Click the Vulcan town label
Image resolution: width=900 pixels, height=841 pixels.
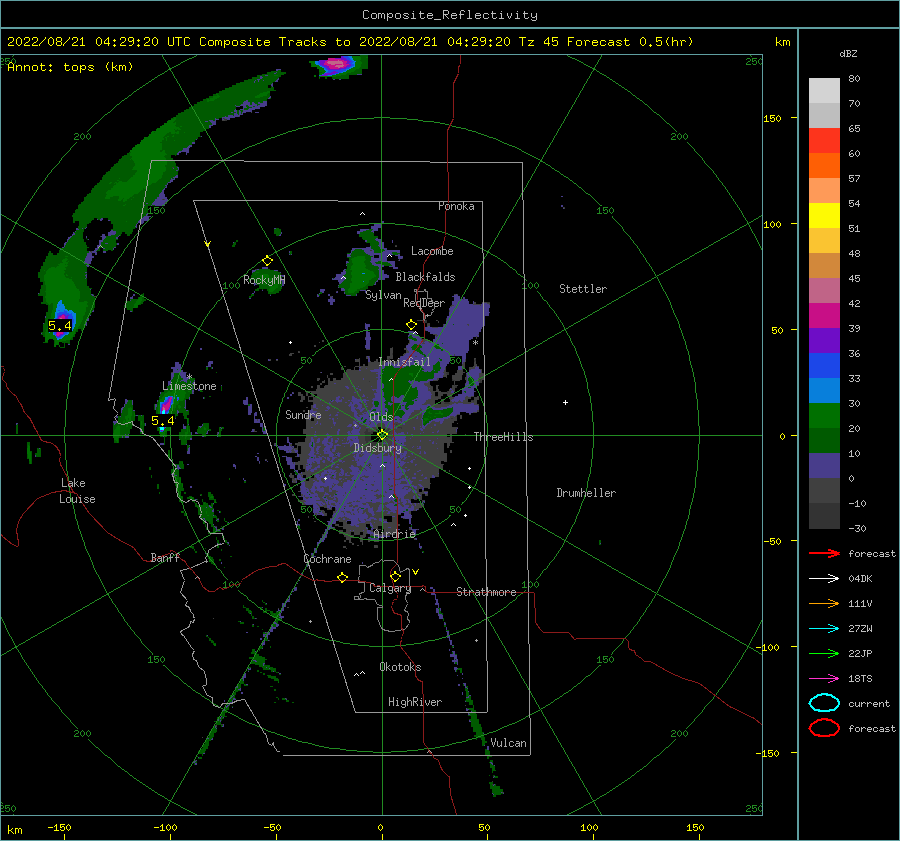(x=508, y=743)
